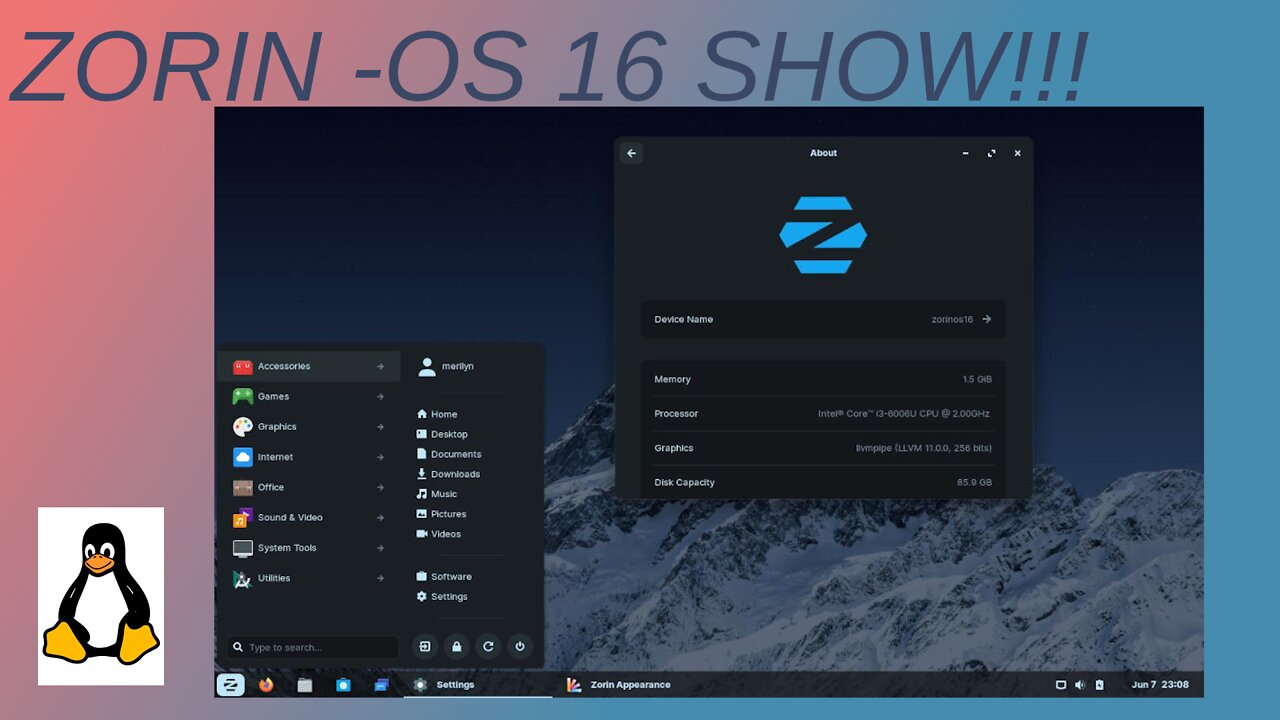Open the Files manager taskbar icon
This screenshot has height=720, width=1280.
pos(305,685)
